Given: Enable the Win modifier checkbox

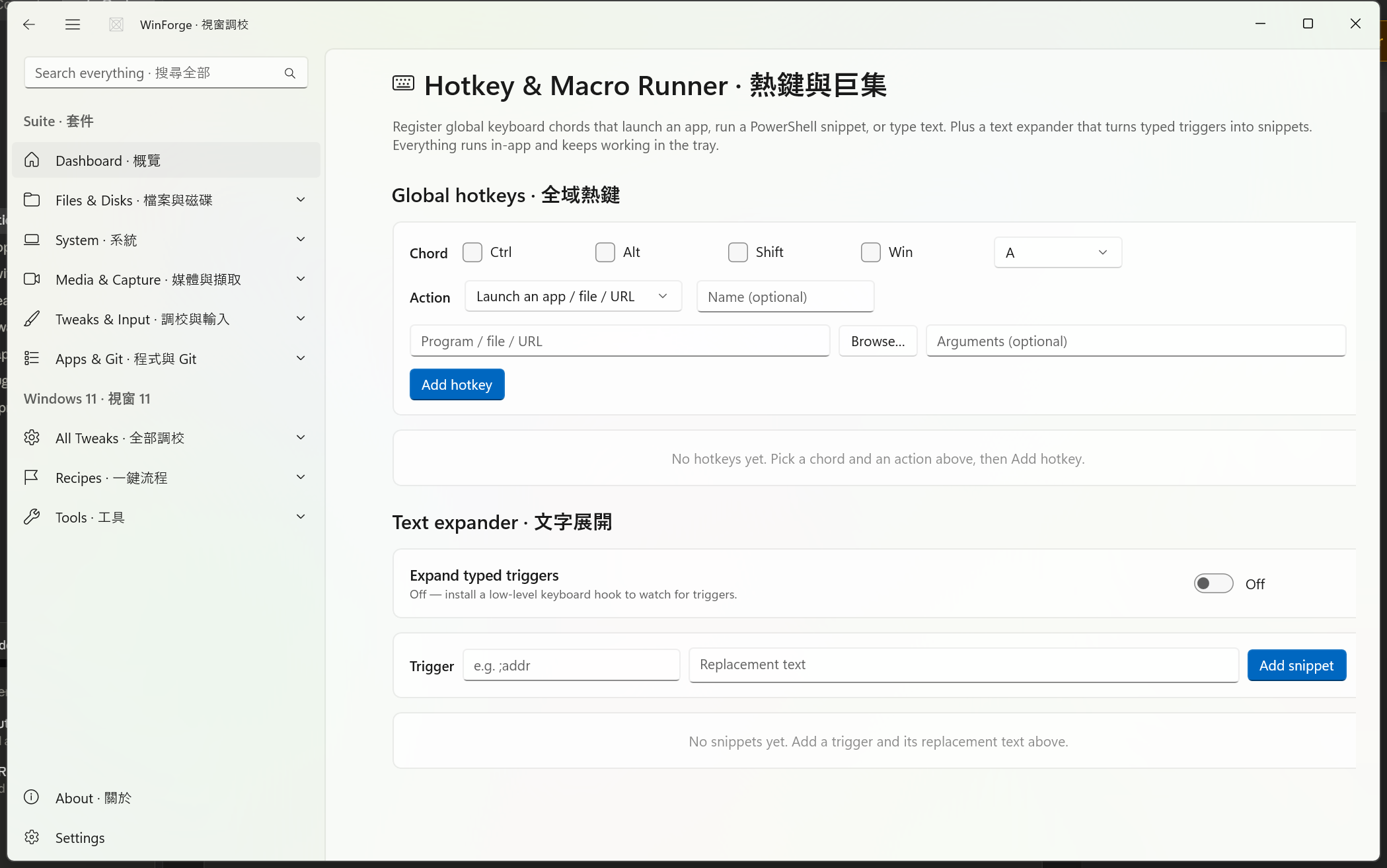Looking at the screenshot, I should (x=871, y=252).
